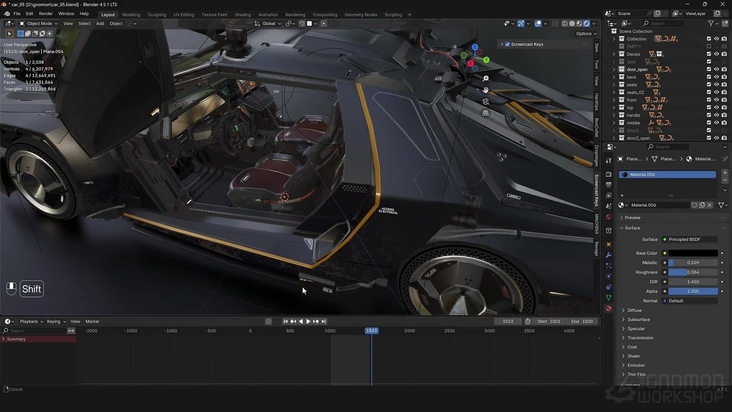Open the Particles properties tab icon
The image size is (732, 412).
609,266
